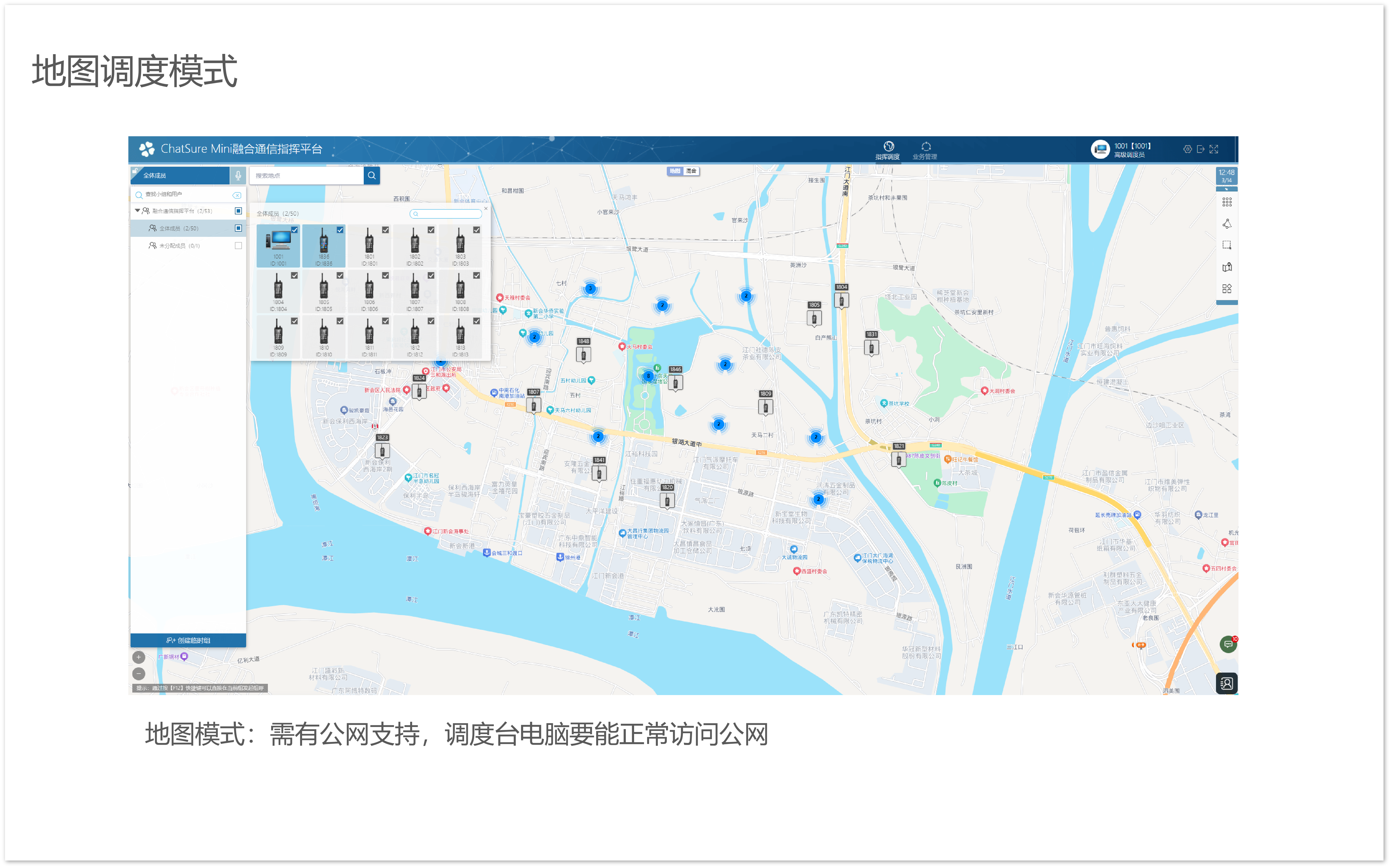Select the 1810 radio member thumbnail
This screenshot has width=1391, height=868.
point(324,337)
